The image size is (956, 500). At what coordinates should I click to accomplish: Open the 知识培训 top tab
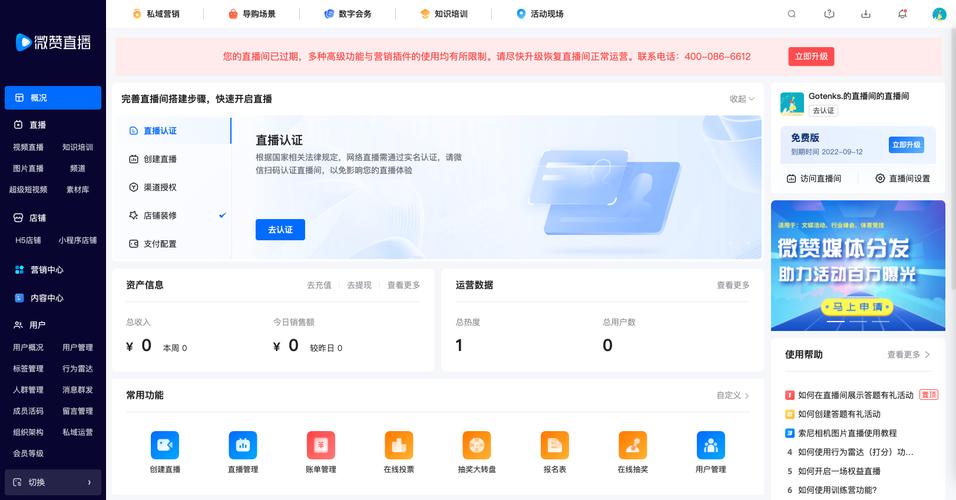(444, 13)
